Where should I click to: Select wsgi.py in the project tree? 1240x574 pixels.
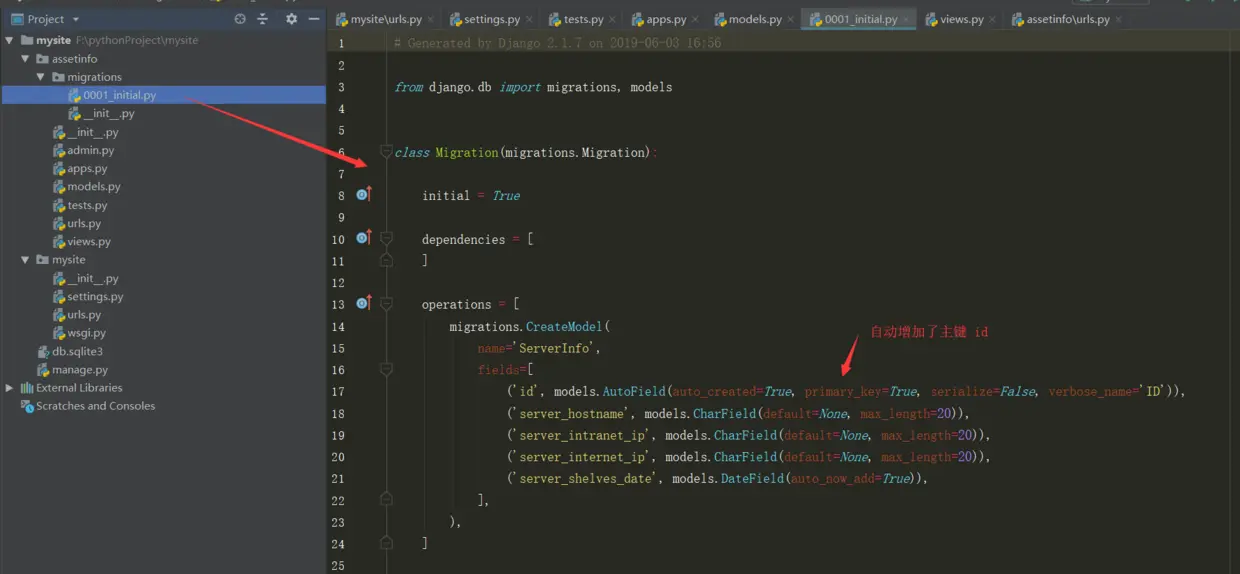click(86, 333)
